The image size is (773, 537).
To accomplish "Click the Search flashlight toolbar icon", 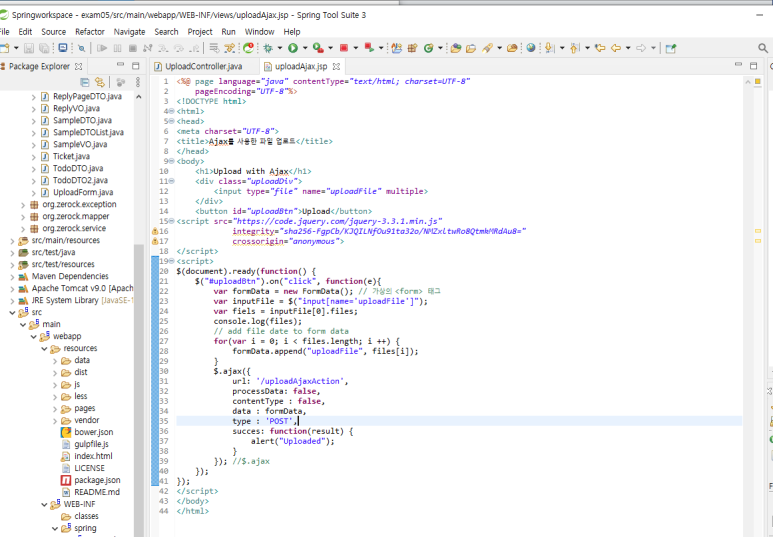I will coord(487,48).
